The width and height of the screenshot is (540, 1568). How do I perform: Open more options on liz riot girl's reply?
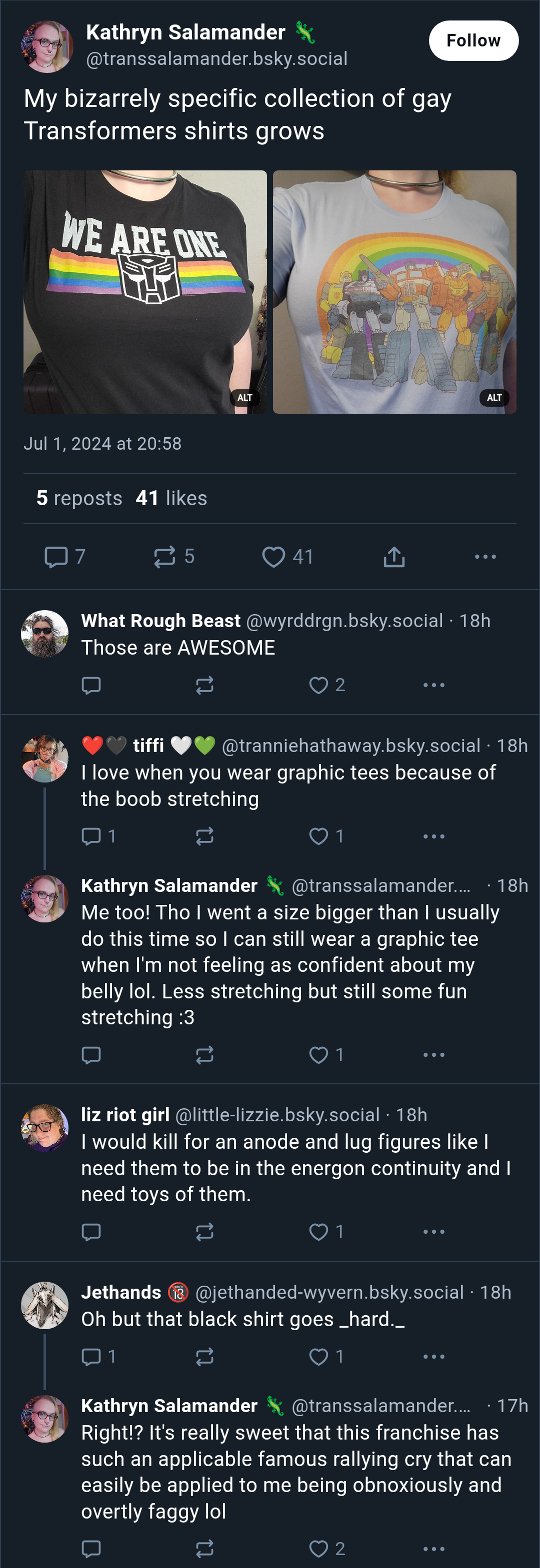(433, 1231)
